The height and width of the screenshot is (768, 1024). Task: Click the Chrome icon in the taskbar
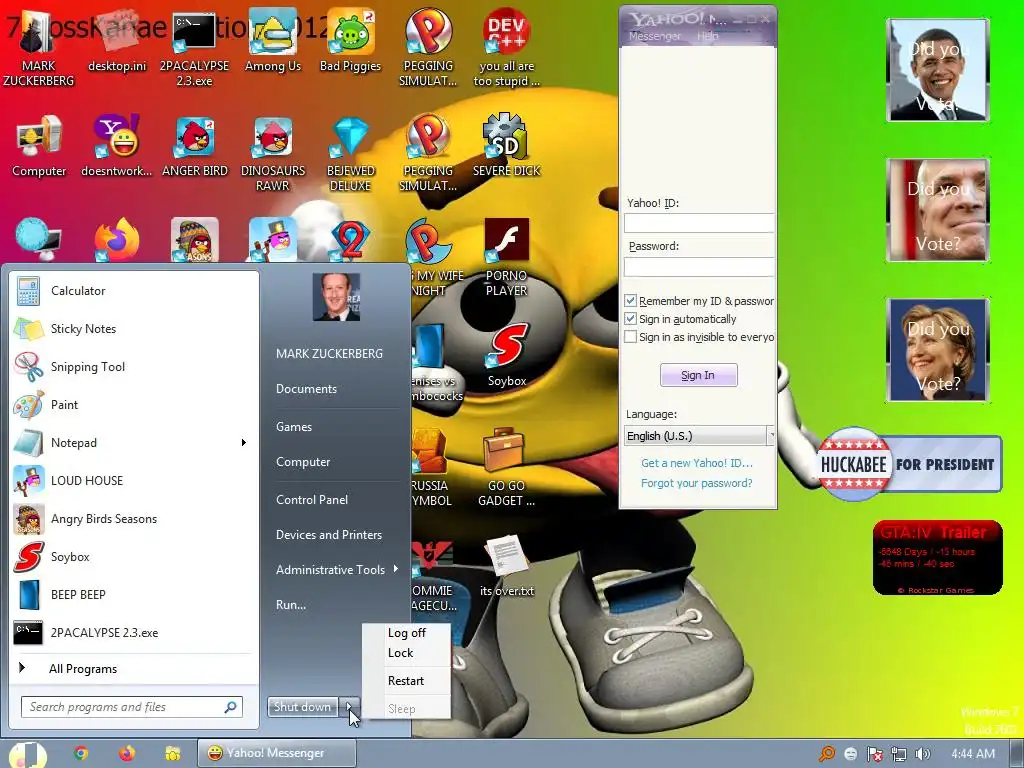[x=81, y=753]
